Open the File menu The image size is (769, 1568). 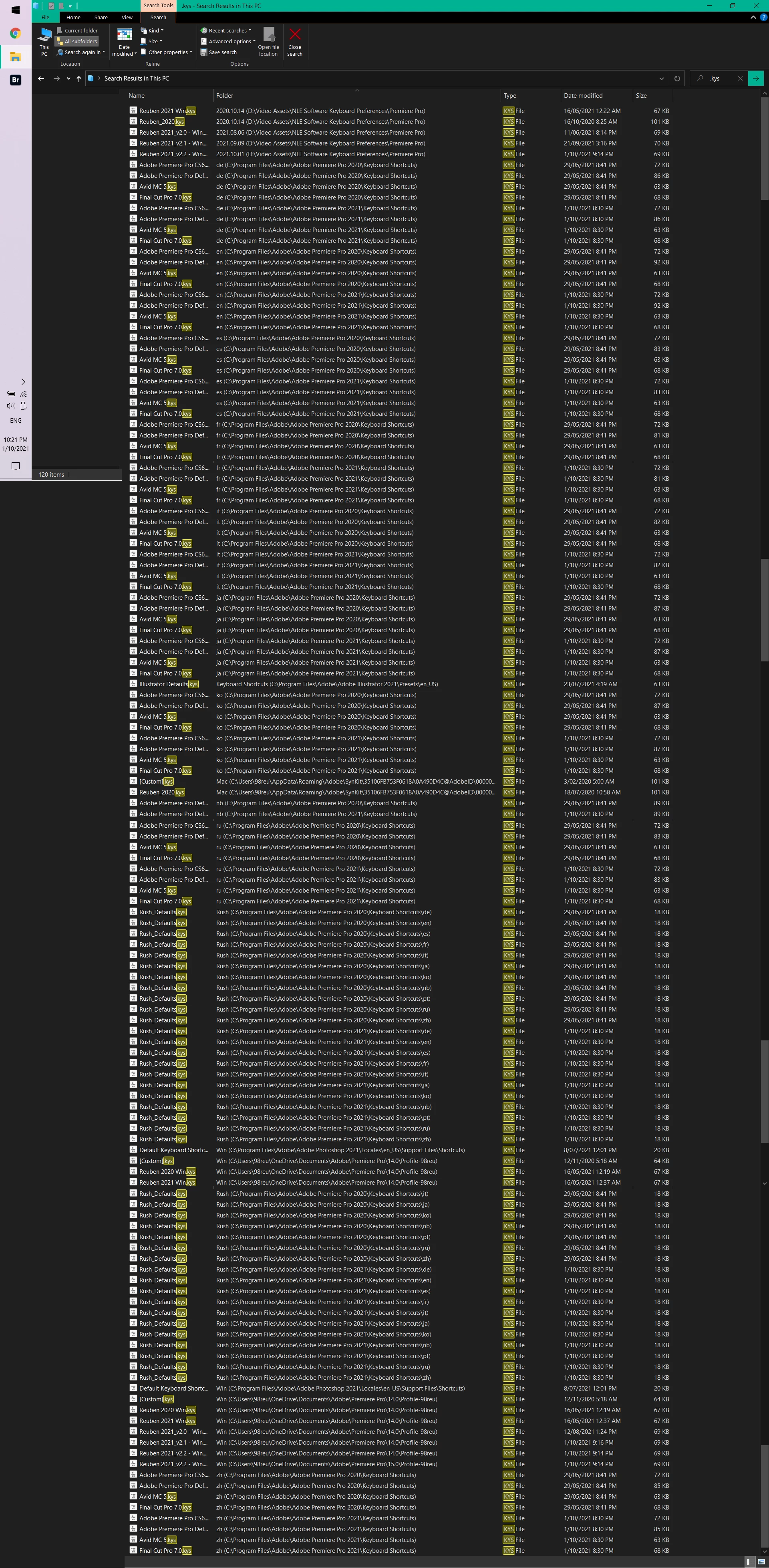[45, 18]
